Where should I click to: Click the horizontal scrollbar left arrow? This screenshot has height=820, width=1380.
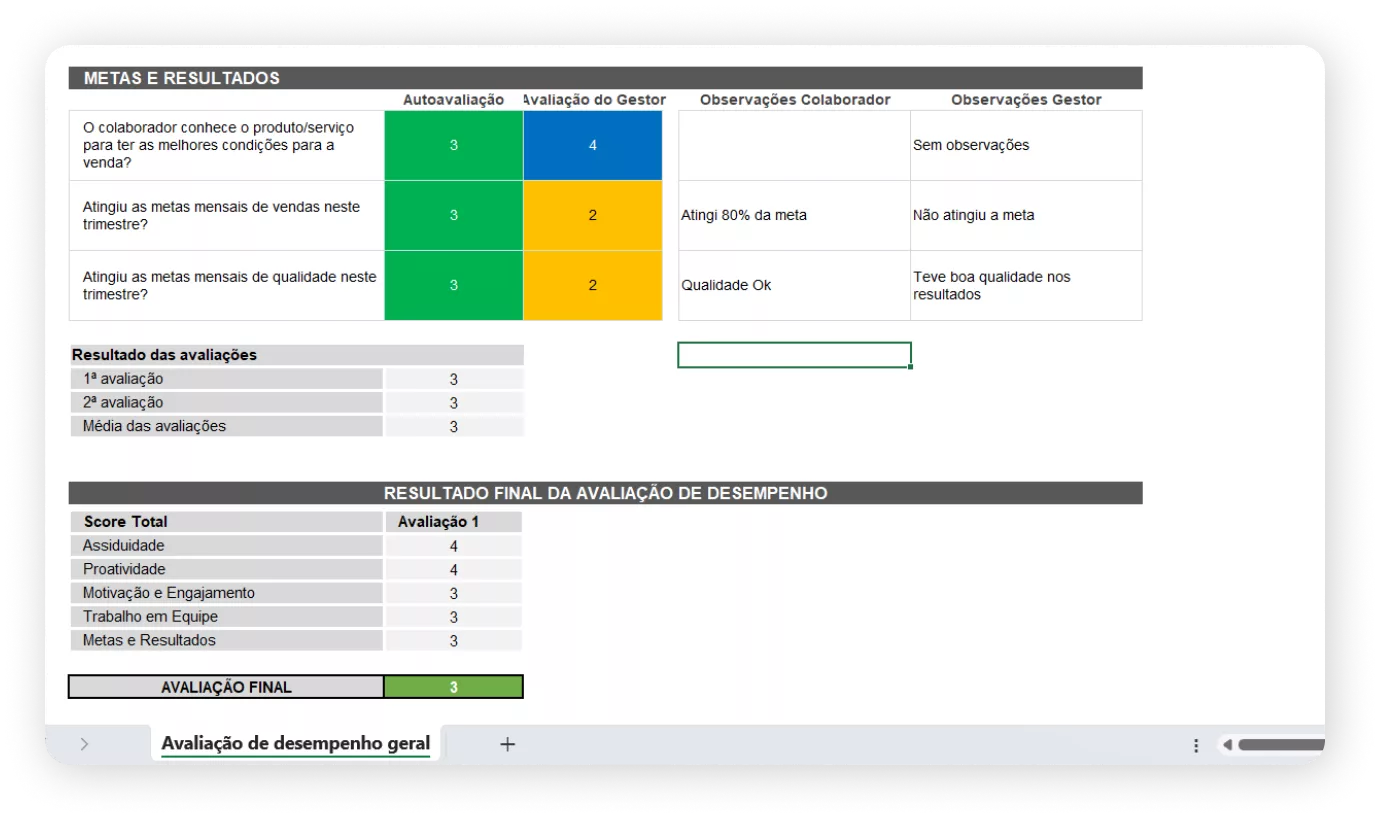(x=1227, y=745)
